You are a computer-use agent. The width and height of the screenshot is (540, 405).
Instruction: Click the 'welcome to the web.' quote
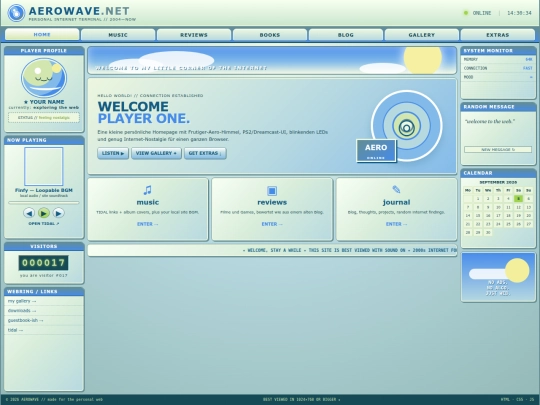[x=489, y=121]
